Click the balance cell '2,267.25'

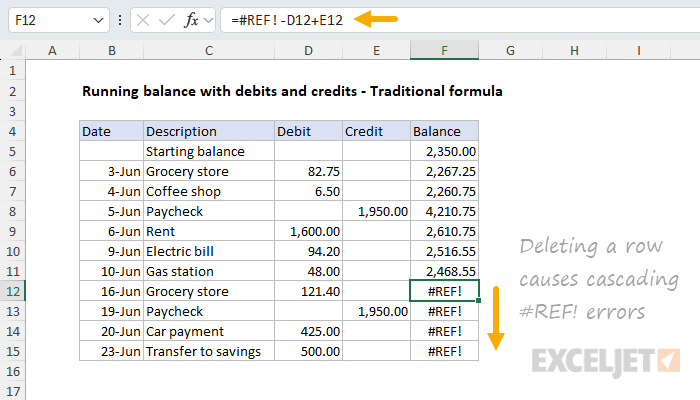[444, 171]
